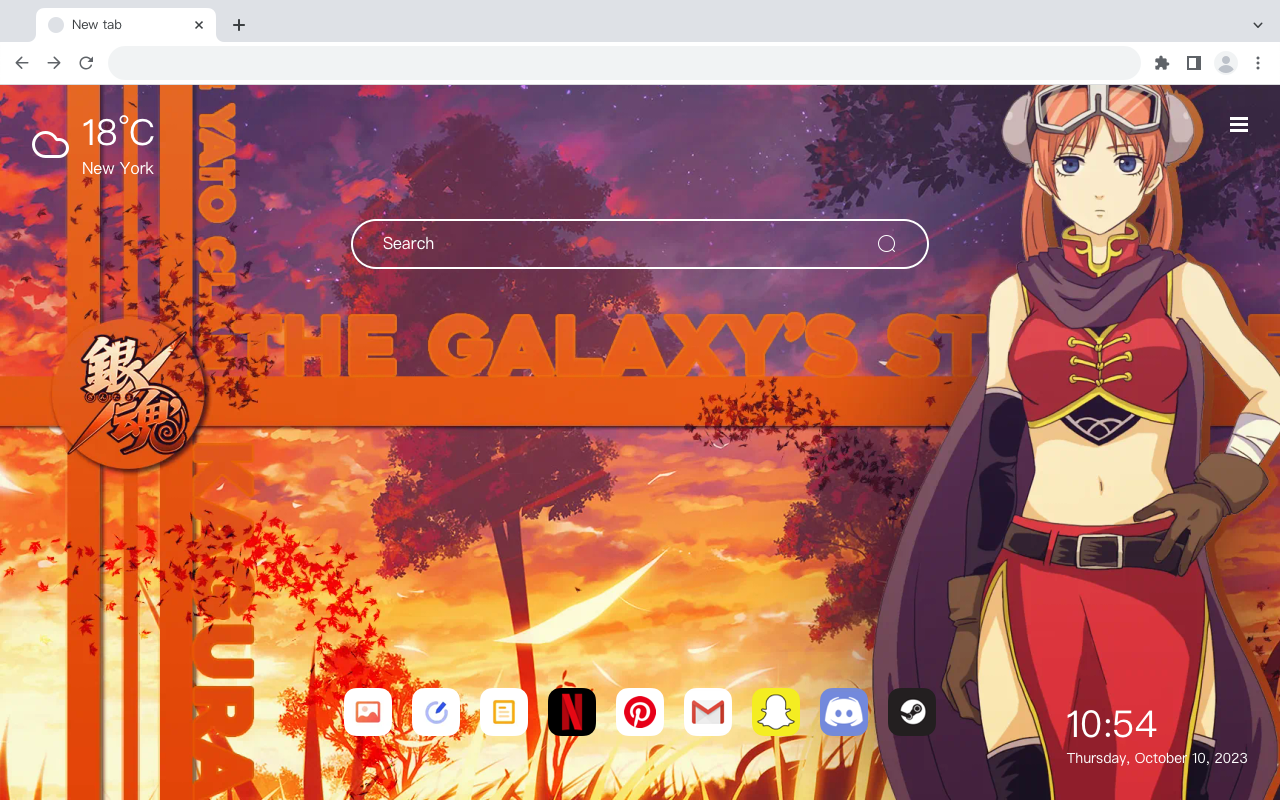Go back with the browser arrow

point(22,63)
